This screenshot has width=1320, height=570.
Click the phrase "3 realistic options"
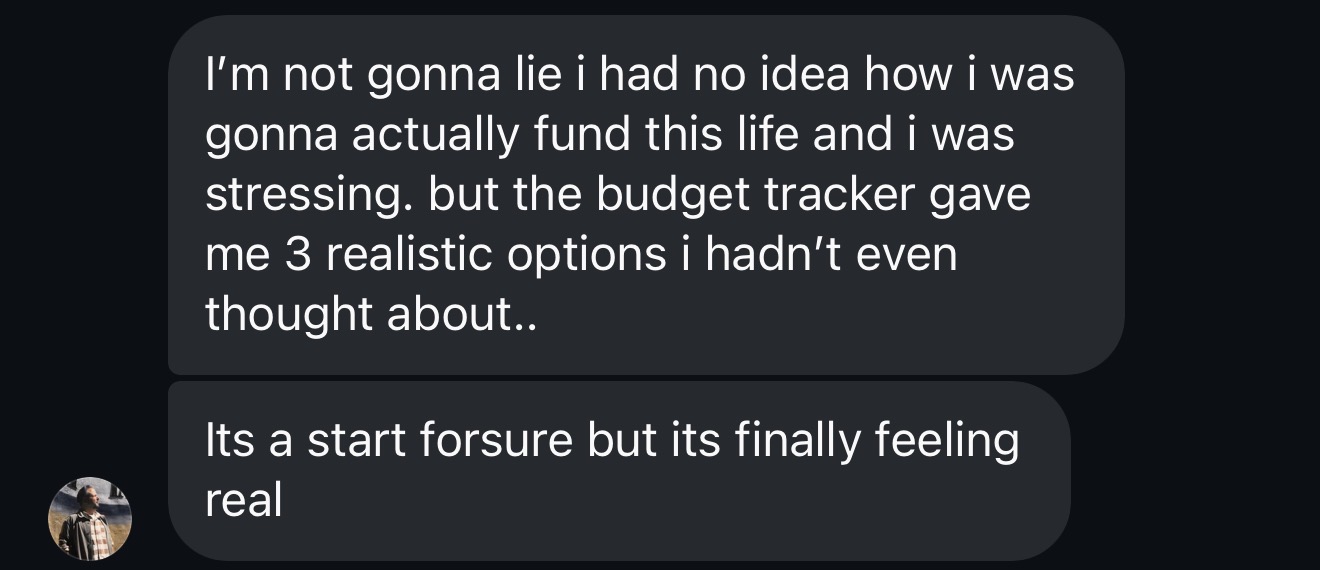coord(473,255)
